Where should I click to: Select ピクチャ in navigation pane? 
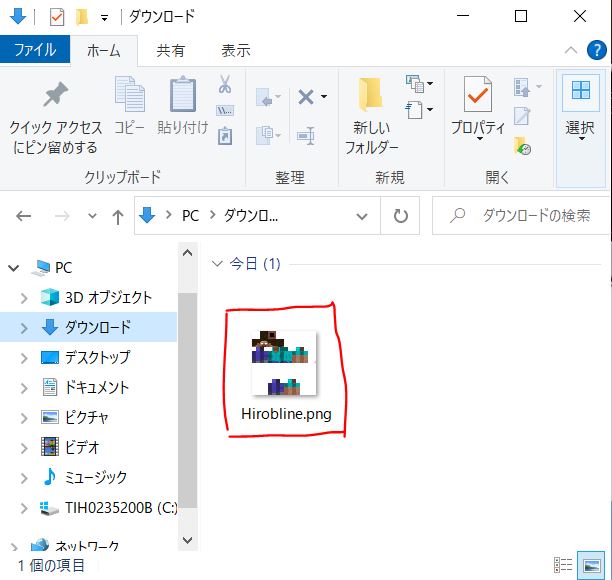tap(88, 418)
